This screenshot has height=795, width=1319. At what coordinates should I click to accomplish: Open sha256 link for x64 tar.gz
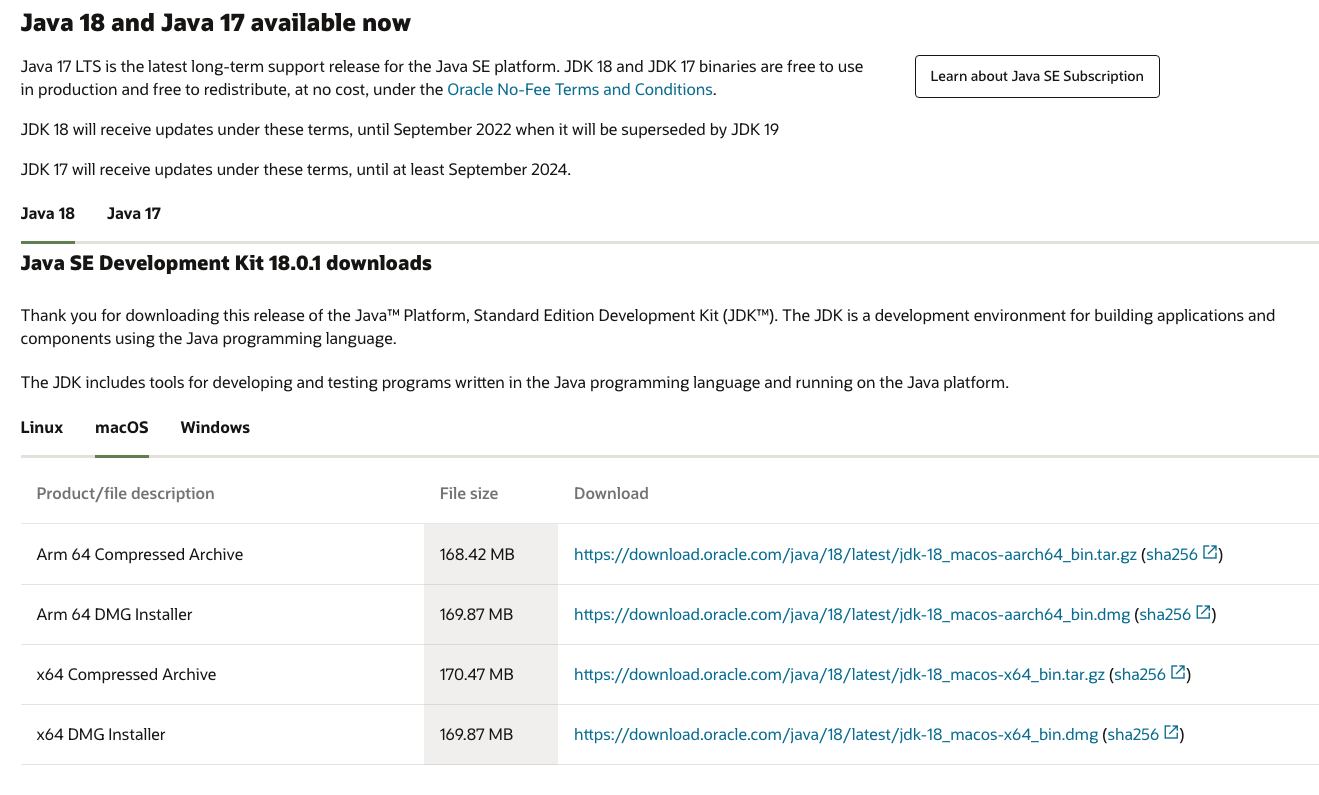pyautogui.click(x=1140, y=675)
